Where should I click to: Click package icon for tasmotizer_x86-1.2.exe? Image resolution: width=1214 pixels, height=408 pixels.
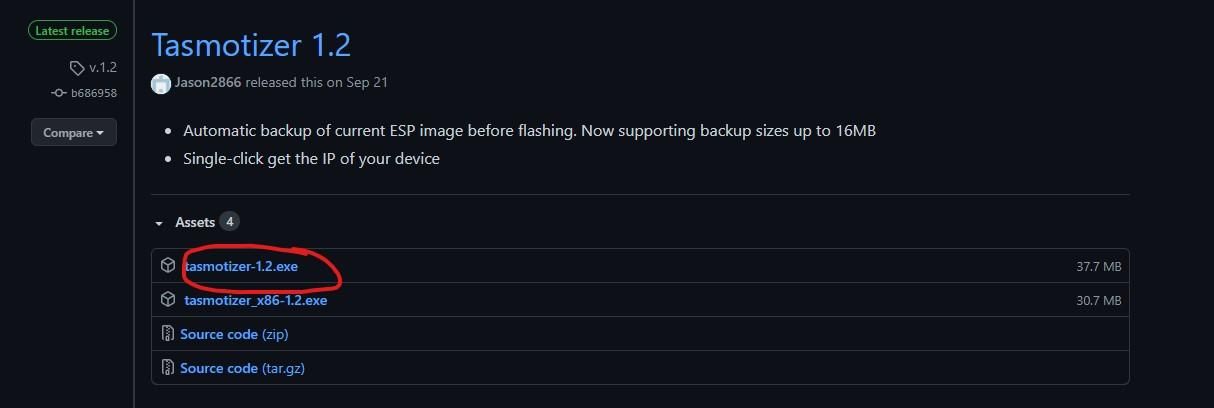168,300
